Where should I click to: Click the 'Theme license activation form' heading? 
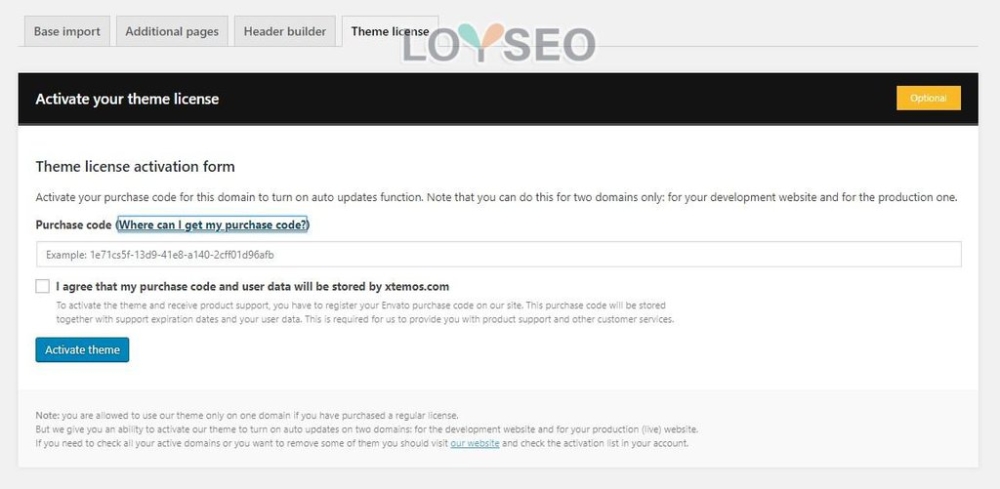point(135,166)
